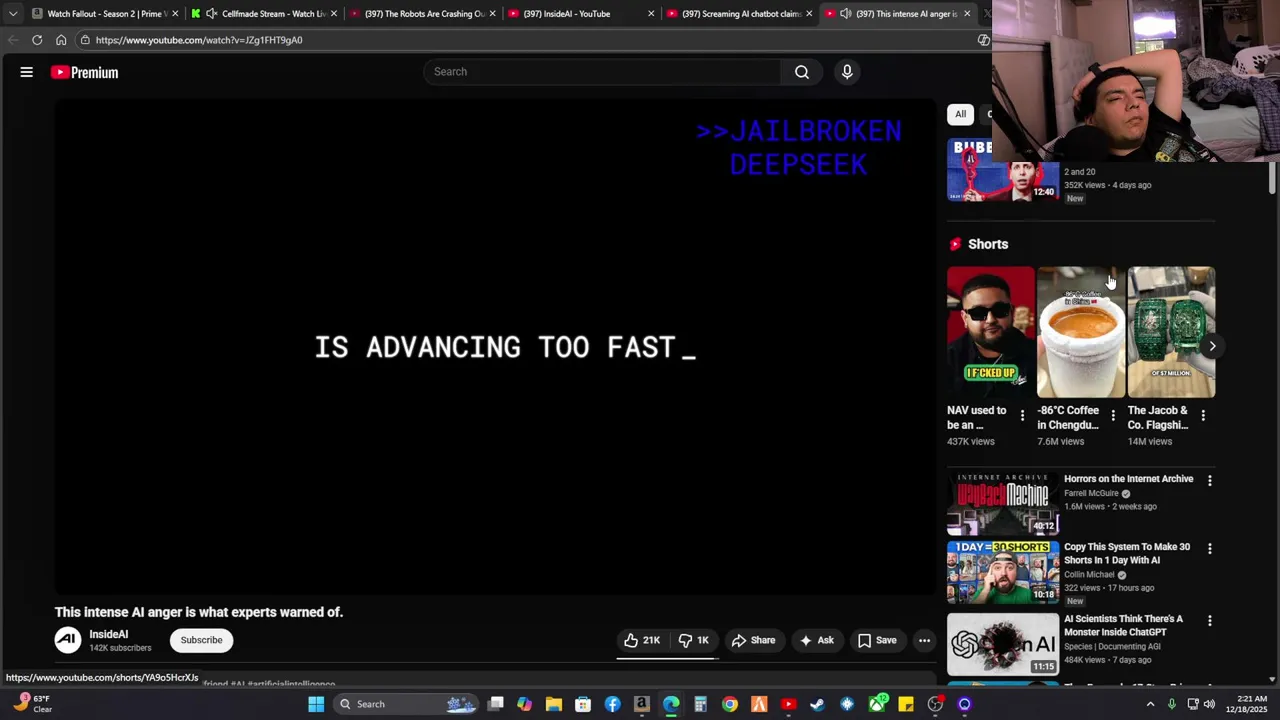This screenshot has width=1280, height=720.
Task: Open options for the NAV short
Action: click(1022, 415)
